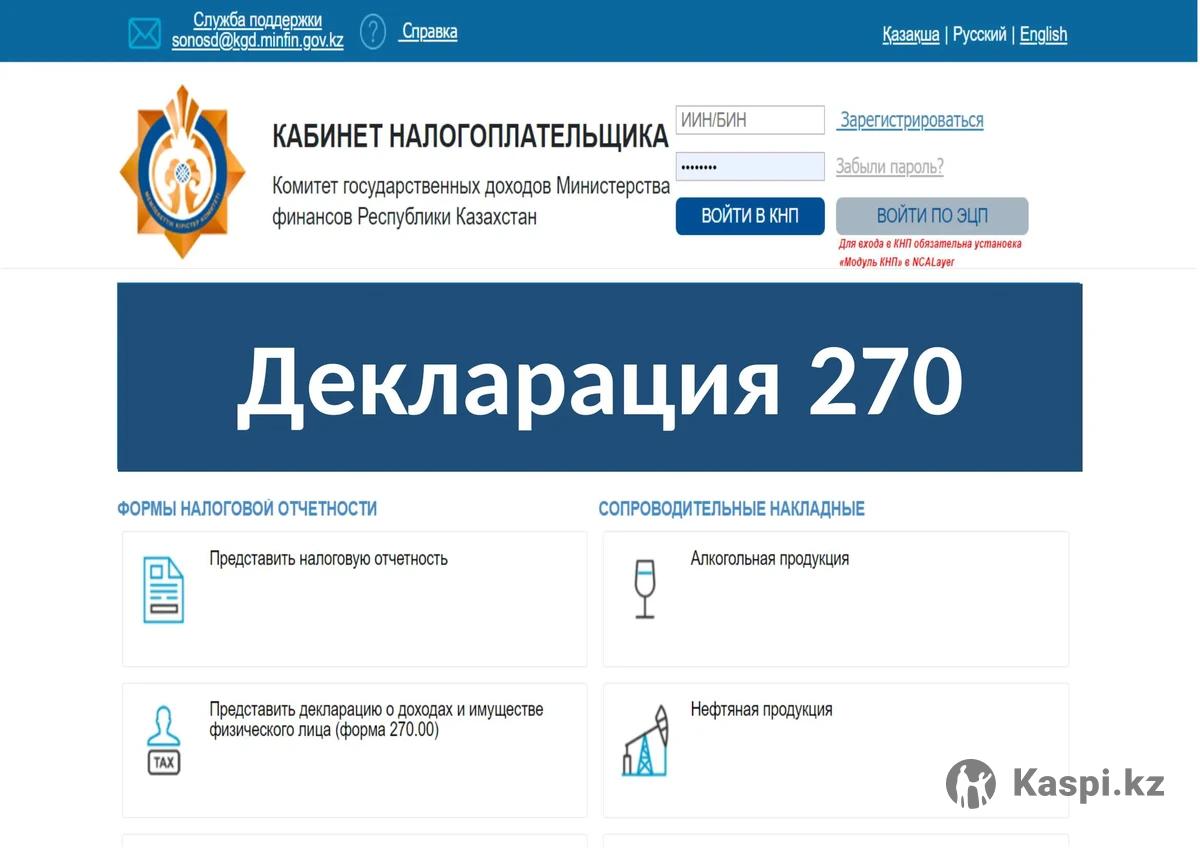Click the tax report document icon
1200x848 pixels.
click(163, 591)
